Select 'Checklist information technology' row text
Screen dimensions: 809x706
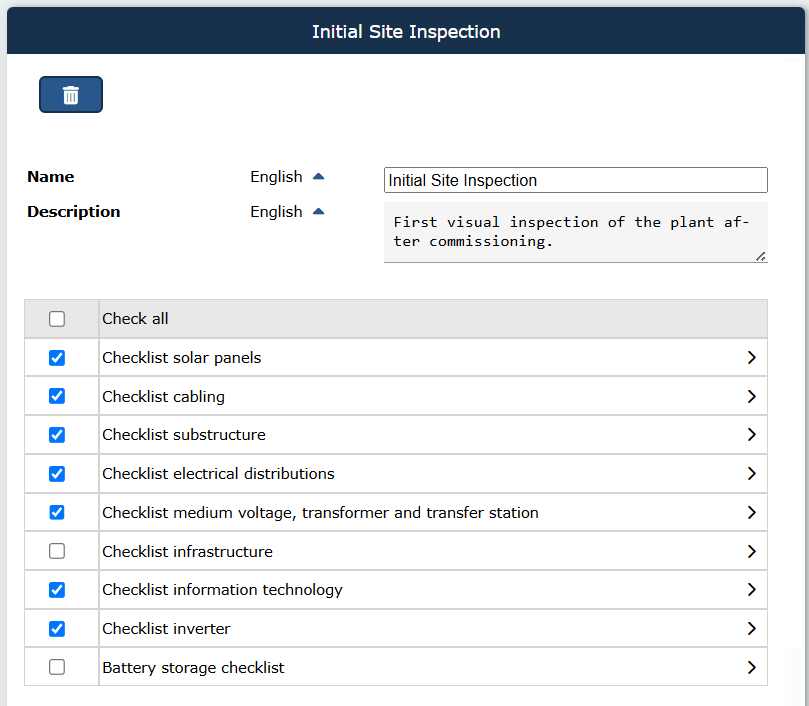[222, 590]
